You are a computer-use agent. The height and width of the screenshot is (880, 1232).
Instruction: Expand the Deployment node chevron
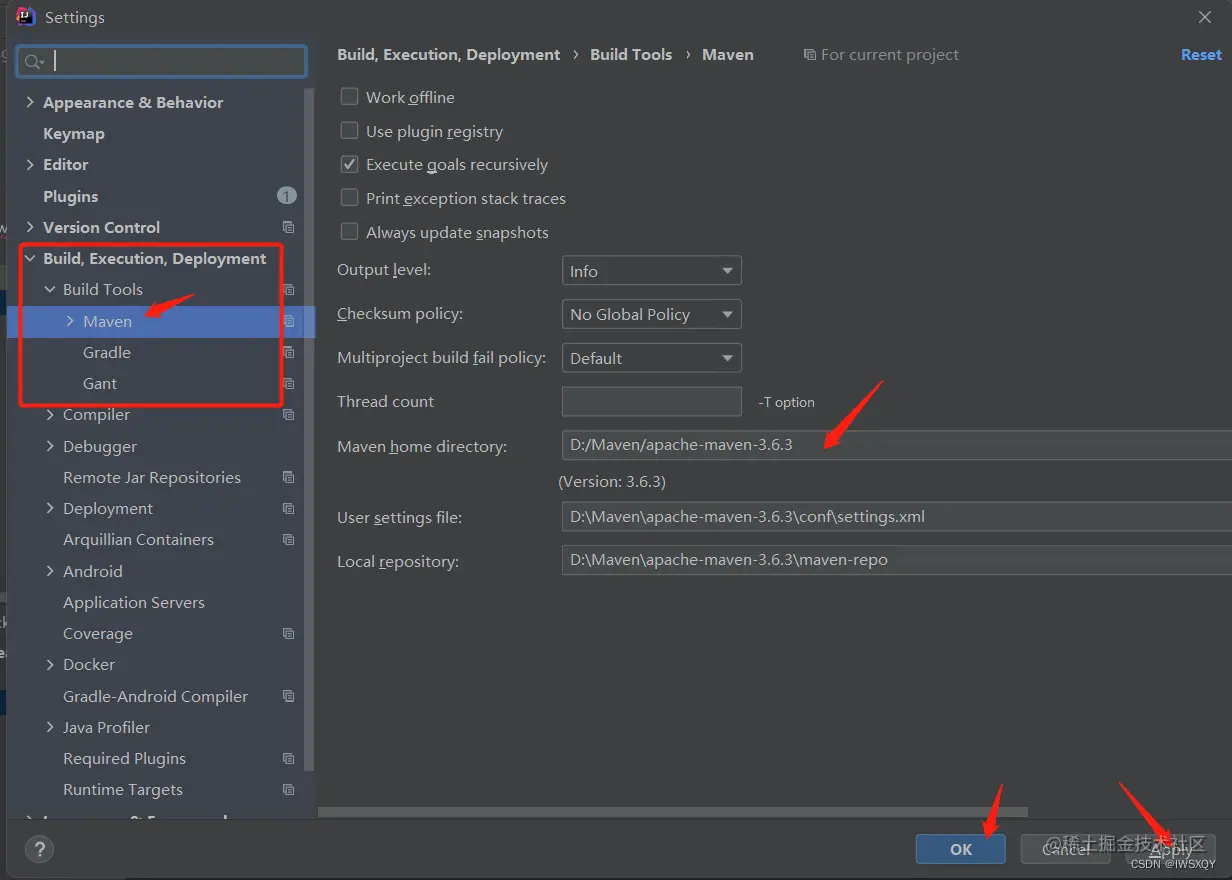pos(50,508)
